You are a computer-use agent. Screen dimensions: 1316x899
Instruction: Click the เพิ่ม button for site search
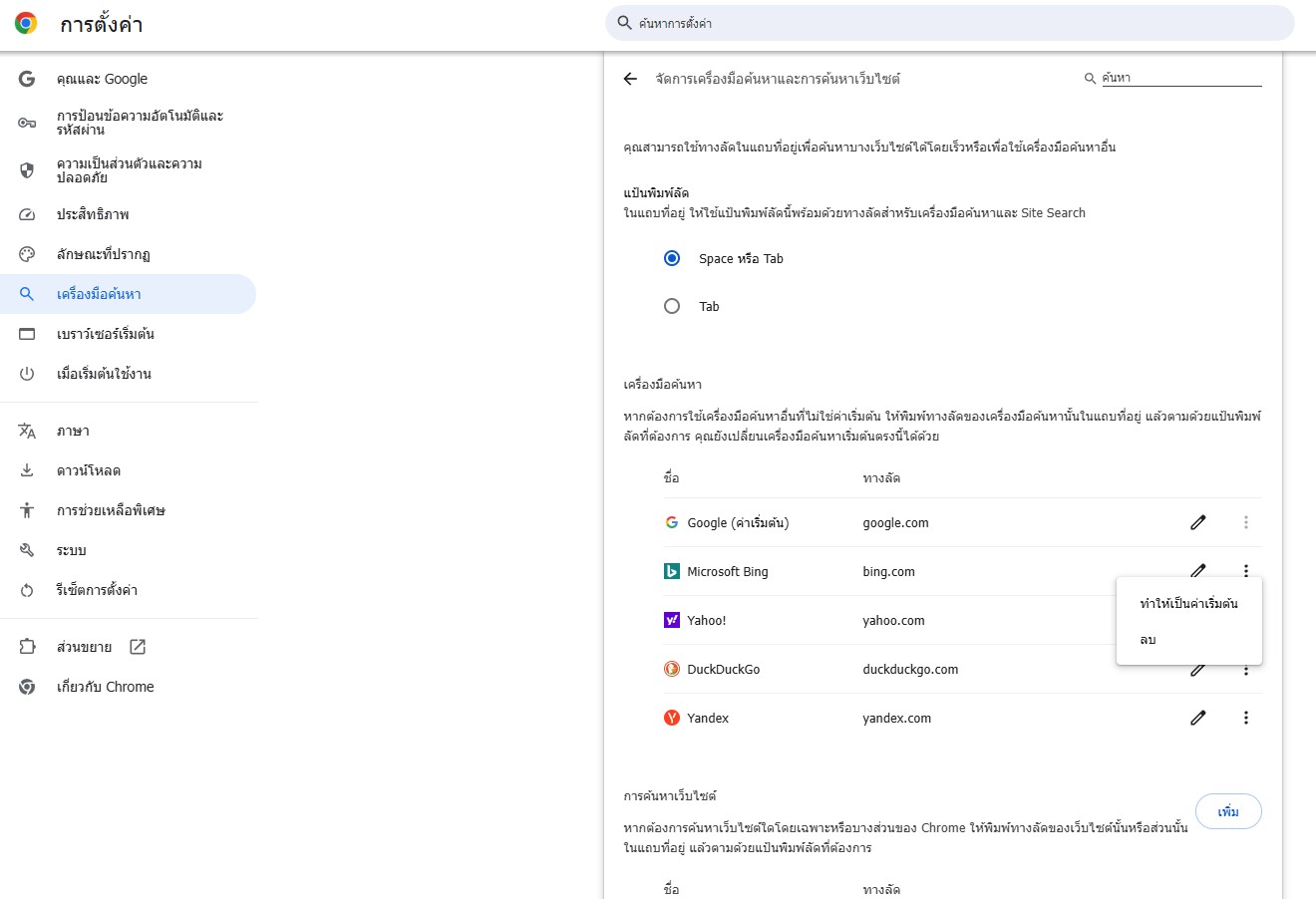pyautogui.click(x=1227, y=811)
